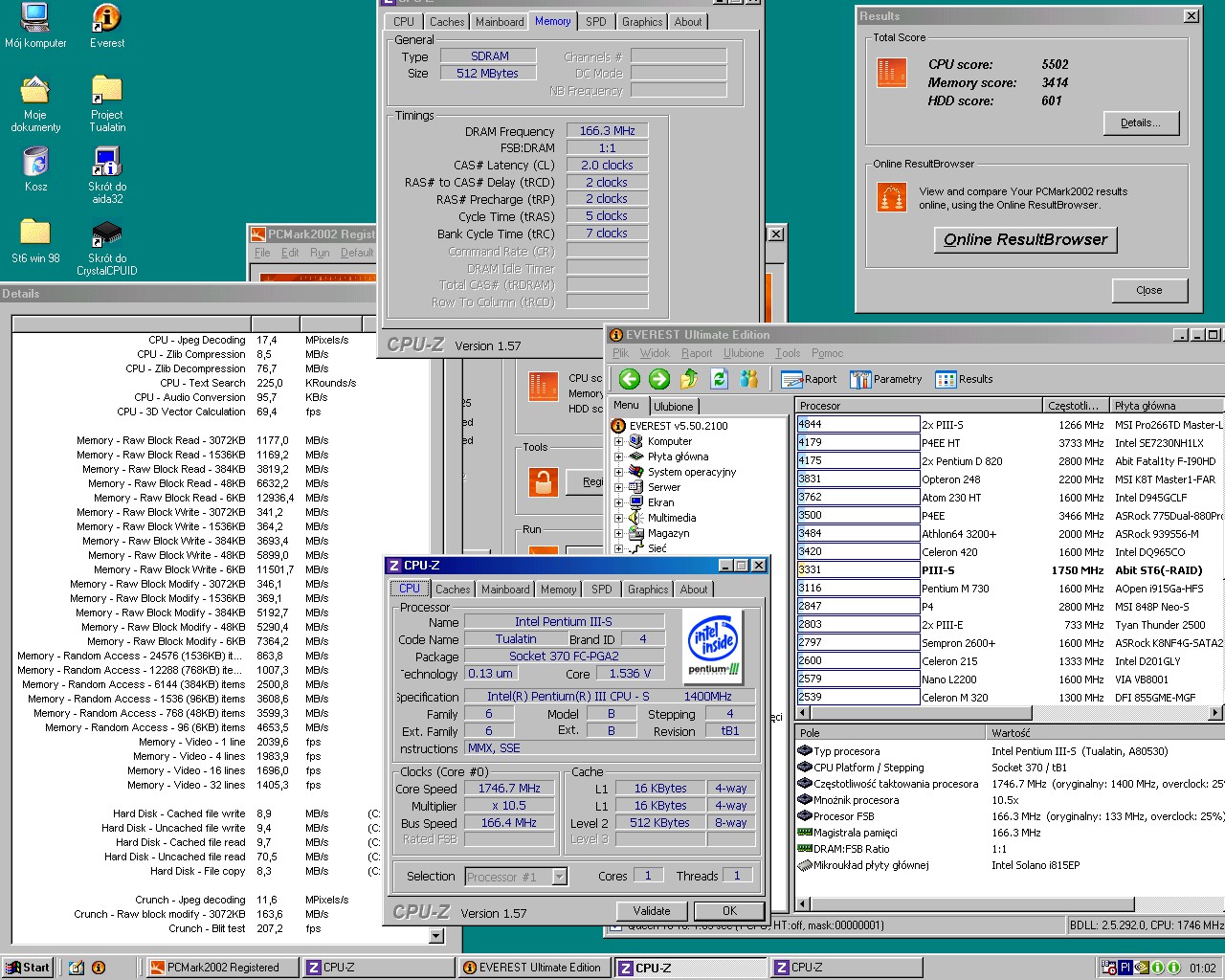The width and height of the screenshot is (1225, 980).
Task: Click the orange lock icon under Tools in PCMark
Action: click(x=543, y=481)
